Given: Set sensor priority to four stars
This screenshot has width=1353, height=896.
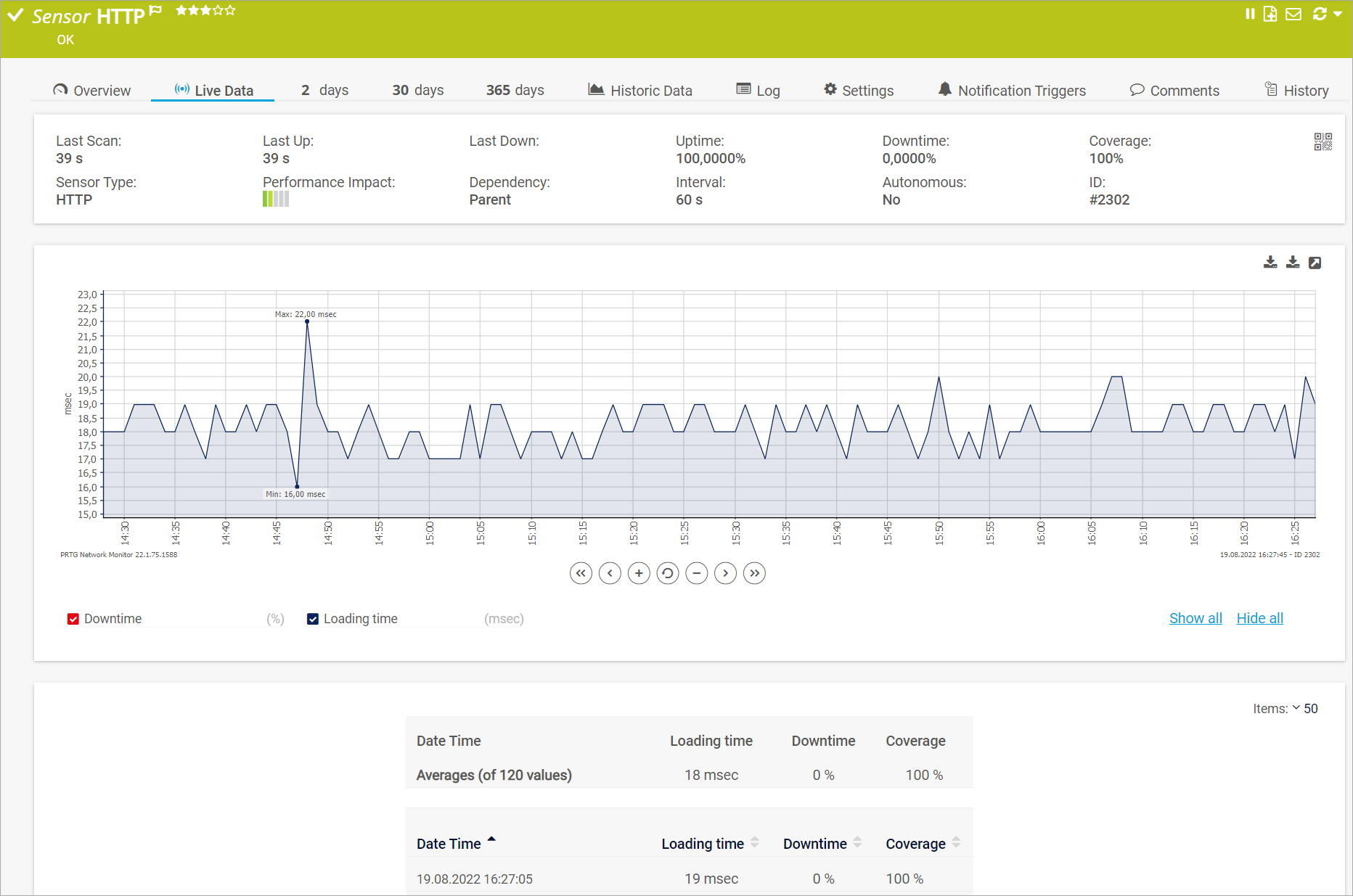Looking at the screenshot, I should (x=218, y=10).
